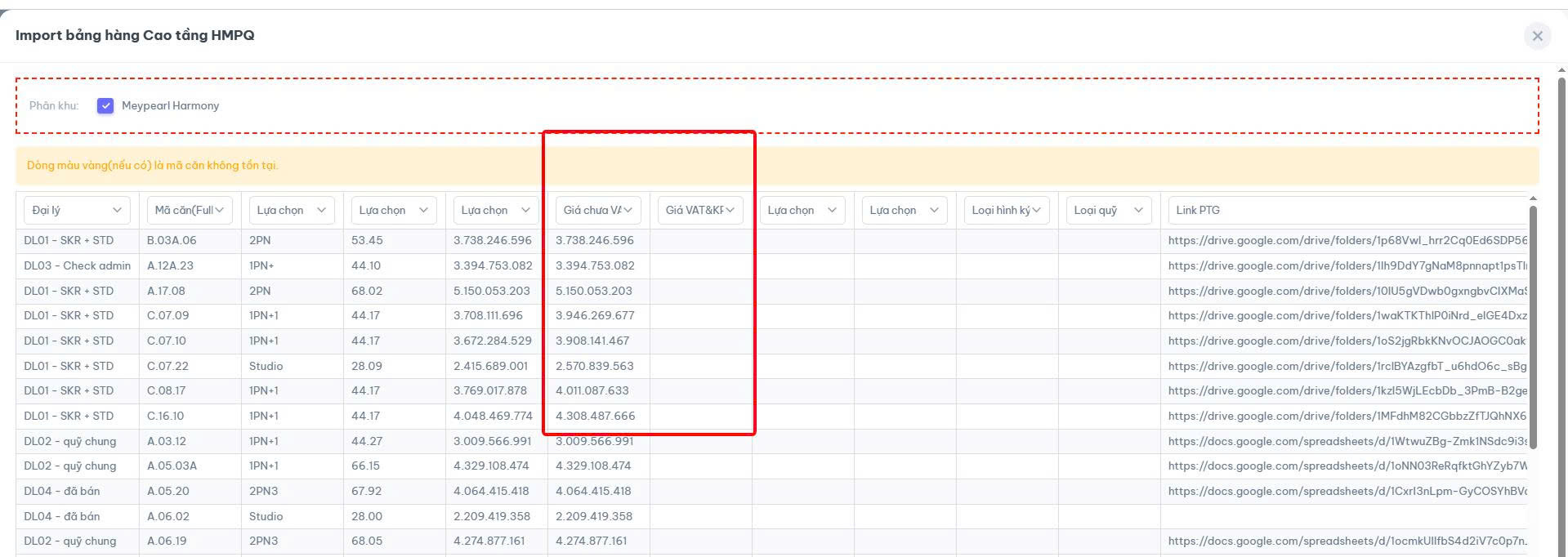Open the spreadsheet link in row A.06.19
This screenshot has width=1568, height=557.
(1347, 541)
